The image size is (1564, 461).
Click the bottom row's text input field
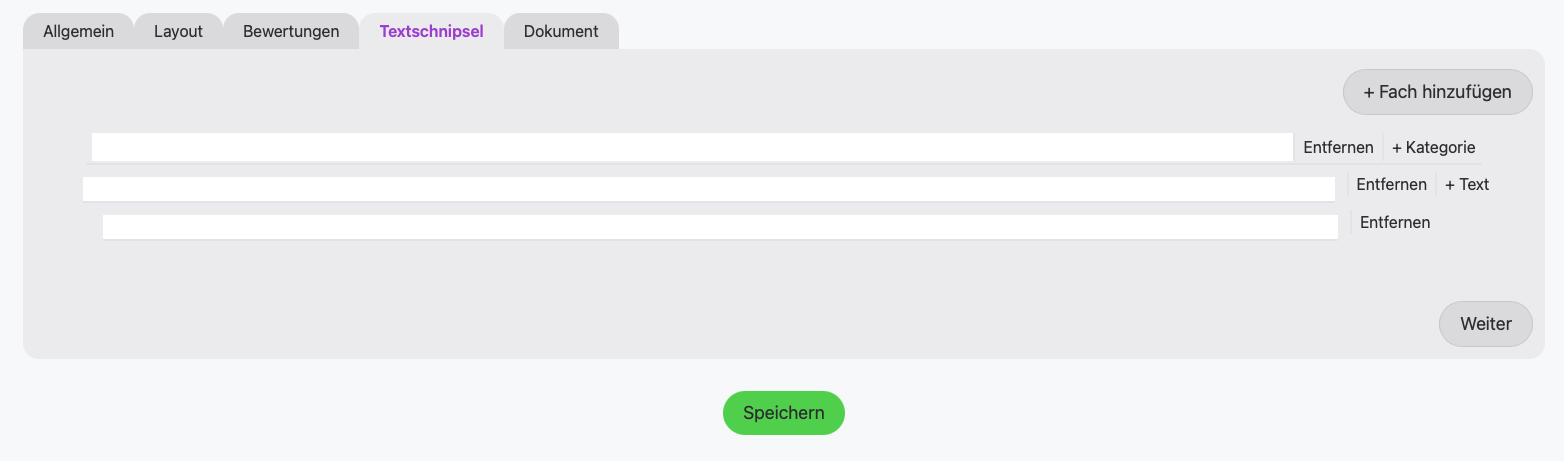tap(720, 227)
